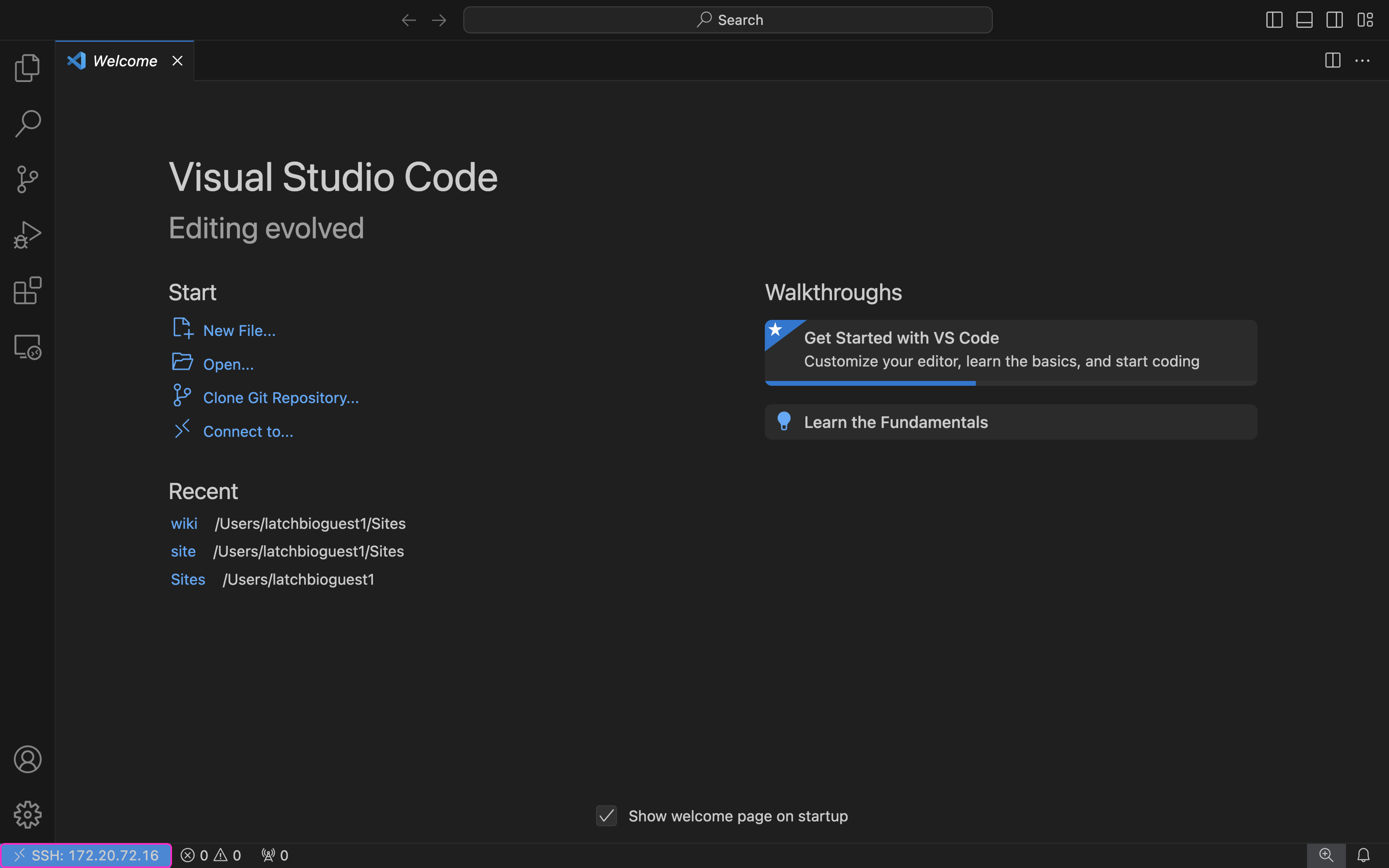Open the Explorer view in activity bar
Screen dimensions: 1389x868
coord(28,68)
